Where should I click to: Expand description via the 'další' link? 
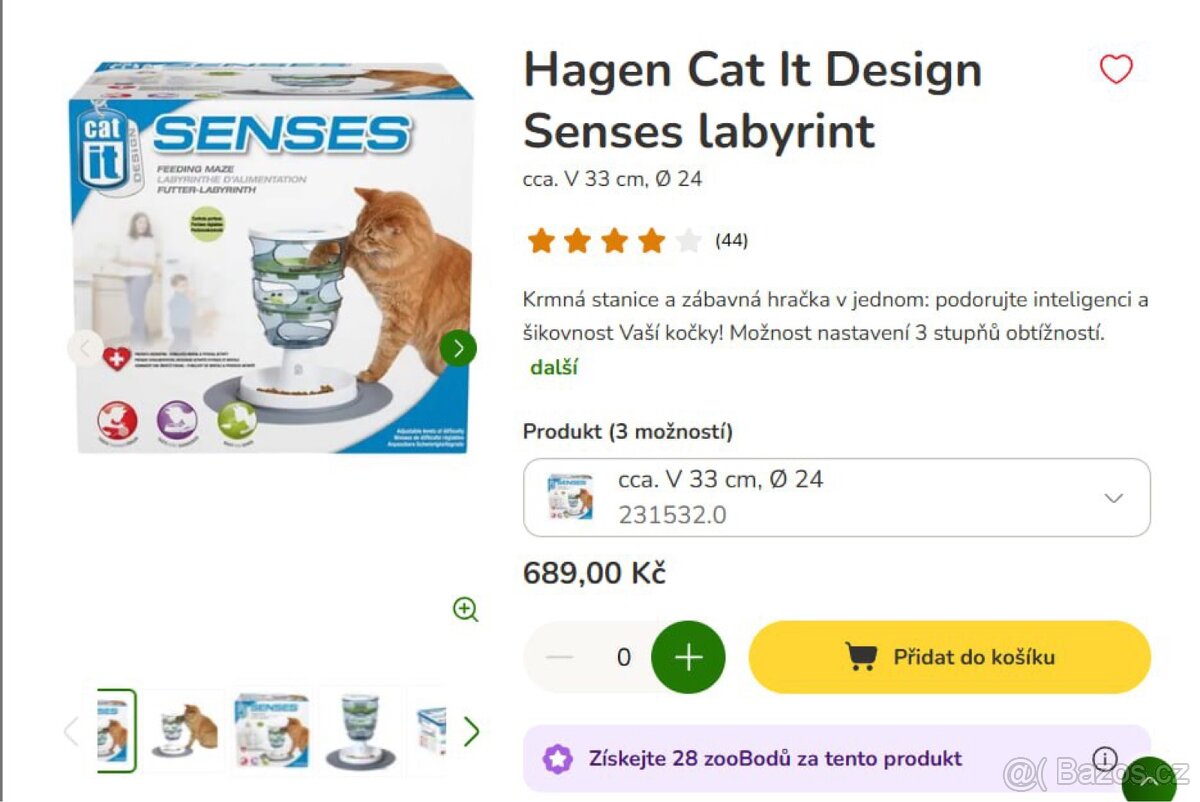click(x=554, y=367)
